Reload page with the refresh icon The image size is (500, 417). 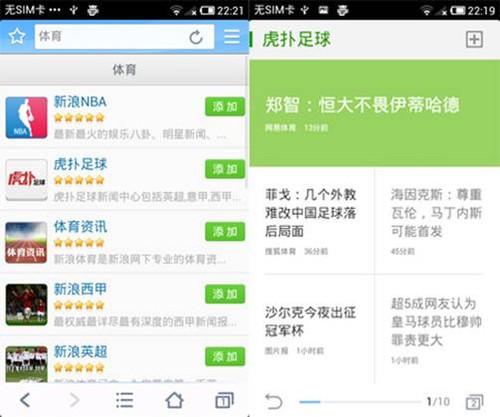click(196, 37)
